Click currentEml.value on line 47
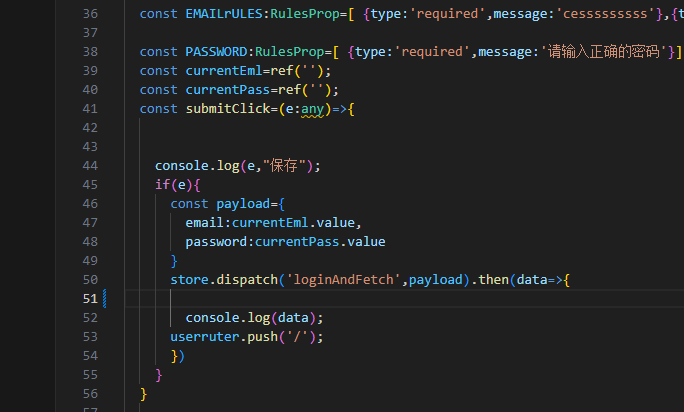 point(294,223)
